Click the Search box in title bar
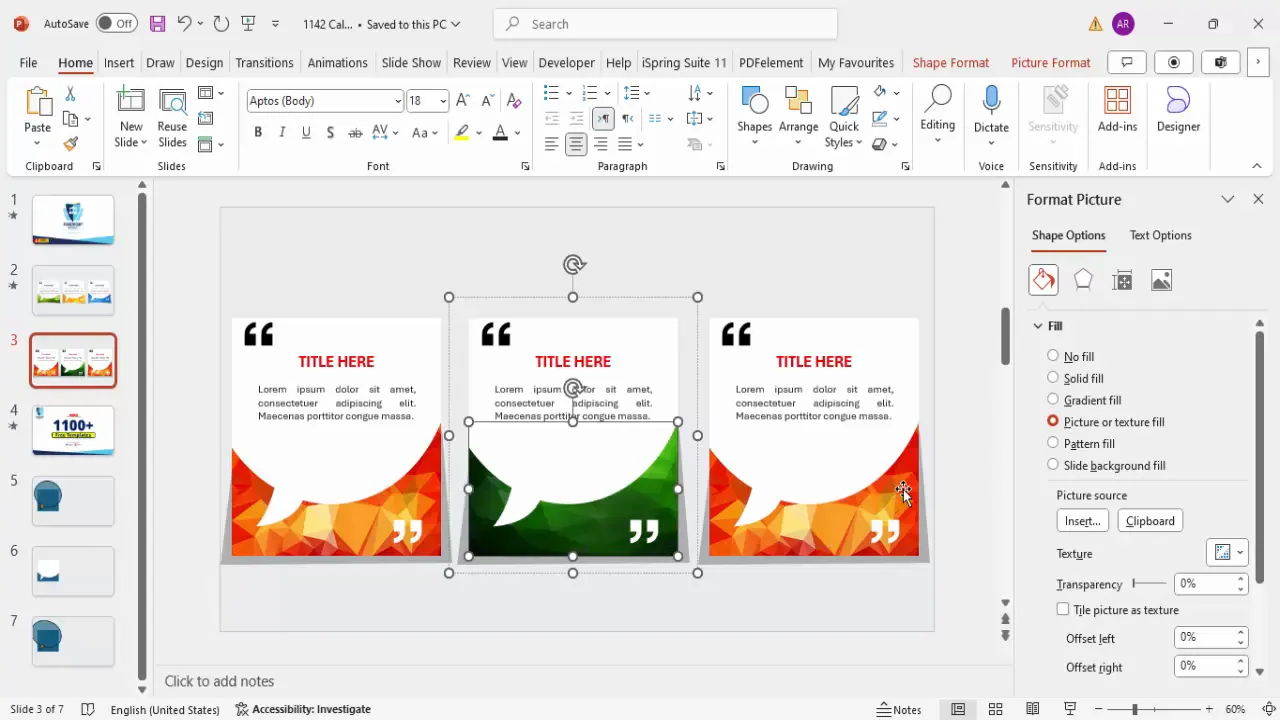The image size is (1280, 720). (x=665, y=24)
